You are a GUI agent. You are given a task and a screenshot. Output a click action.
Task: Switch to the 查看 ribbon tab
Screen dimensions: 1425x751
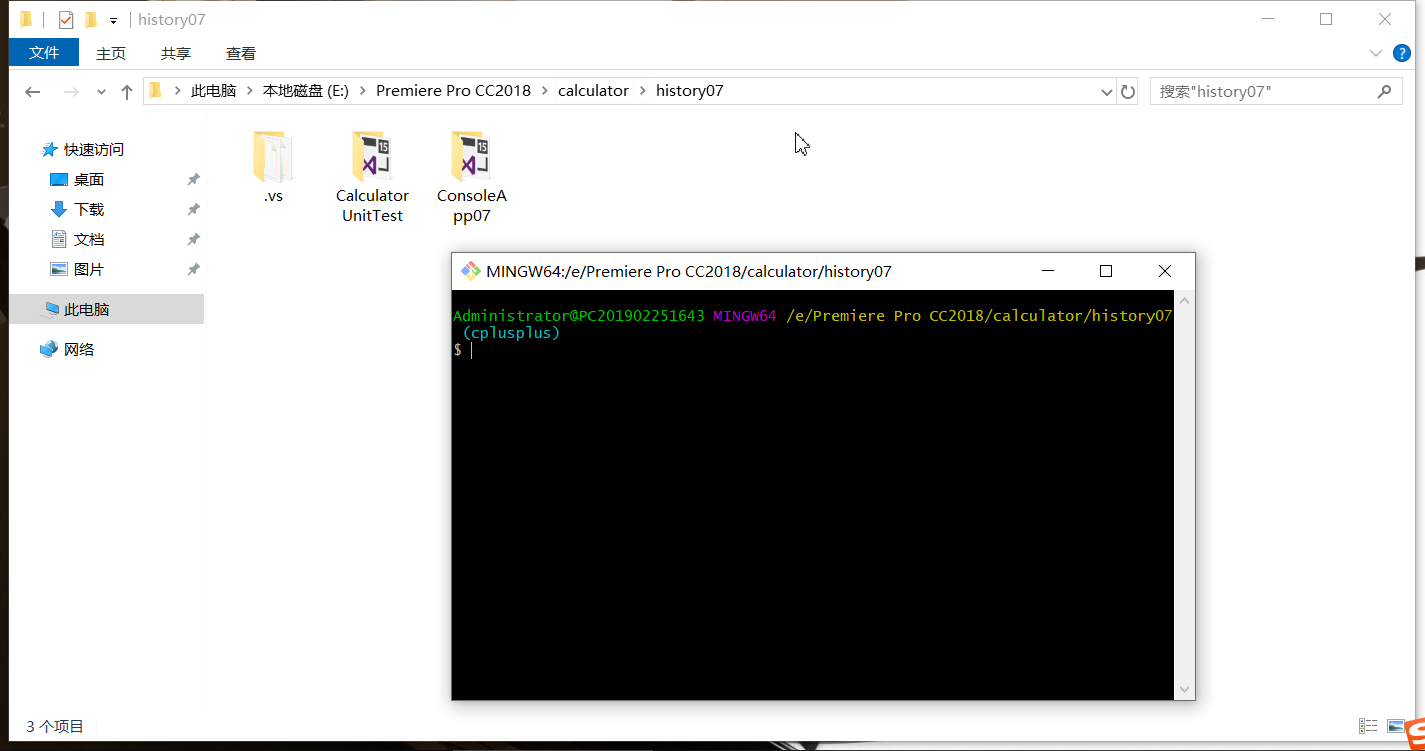coord(241,53)
